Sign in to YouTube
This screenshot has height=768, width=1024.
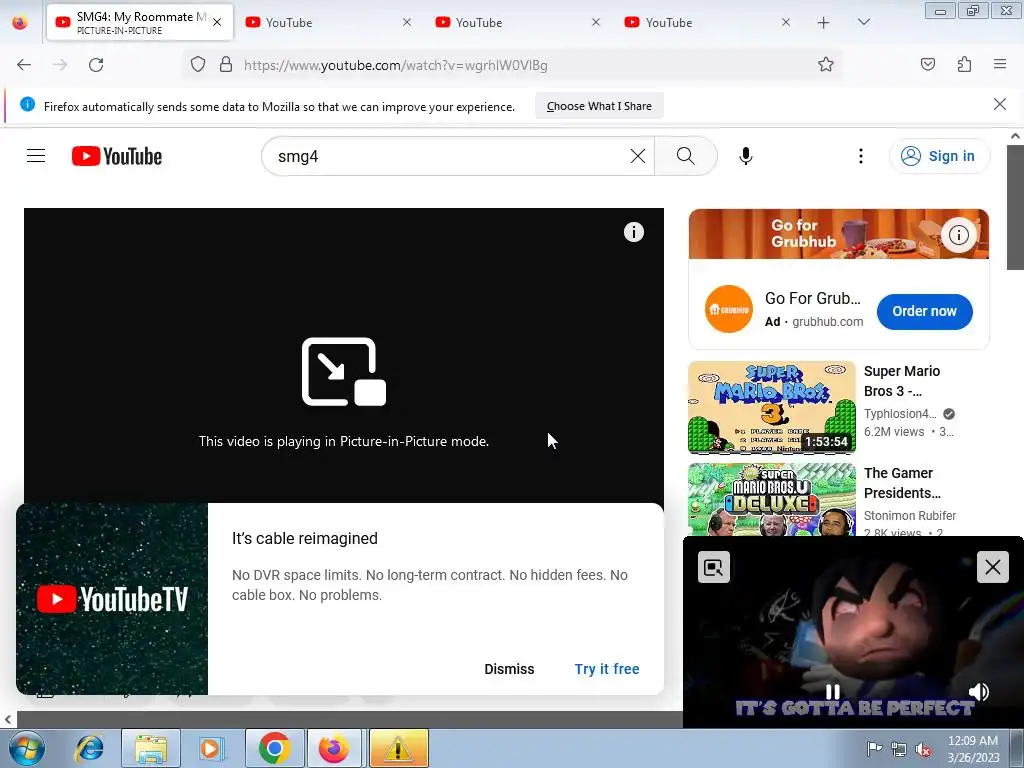pos(939,156)
